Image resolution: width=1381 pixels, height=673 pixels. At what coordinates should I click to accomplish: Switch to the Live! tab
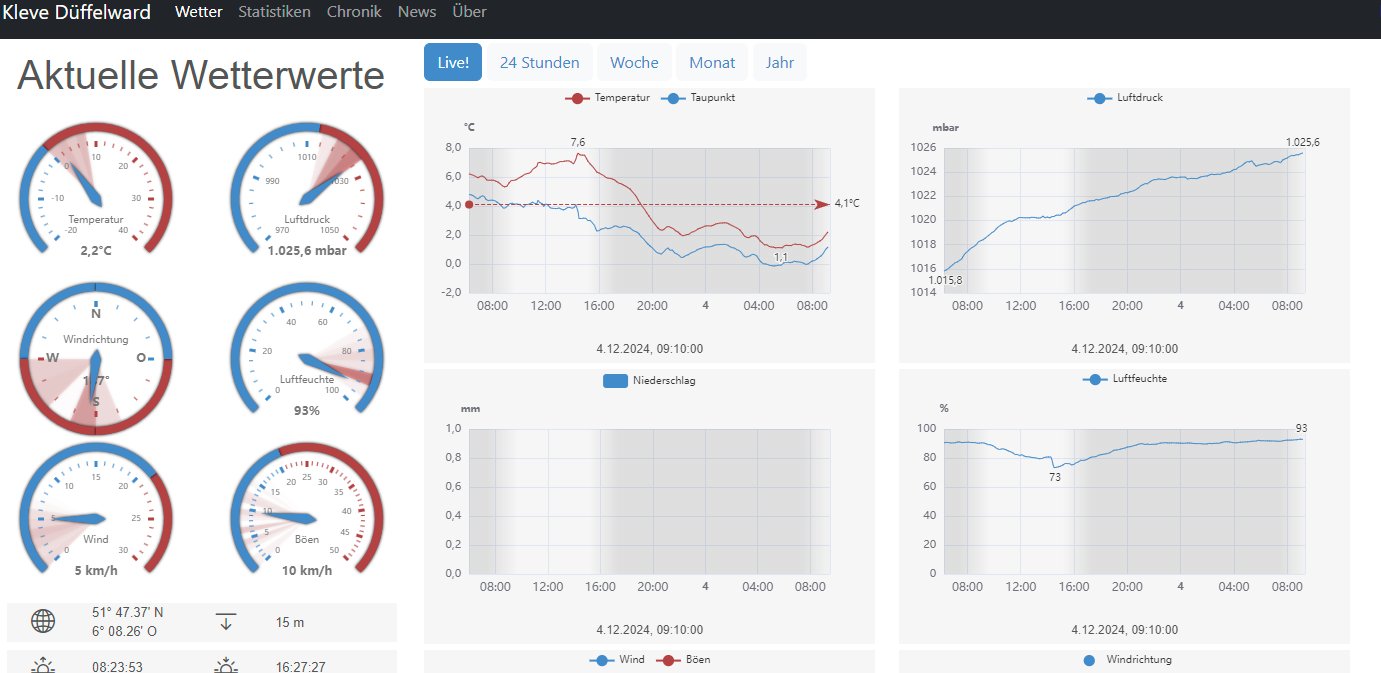(x=453, y=62)
